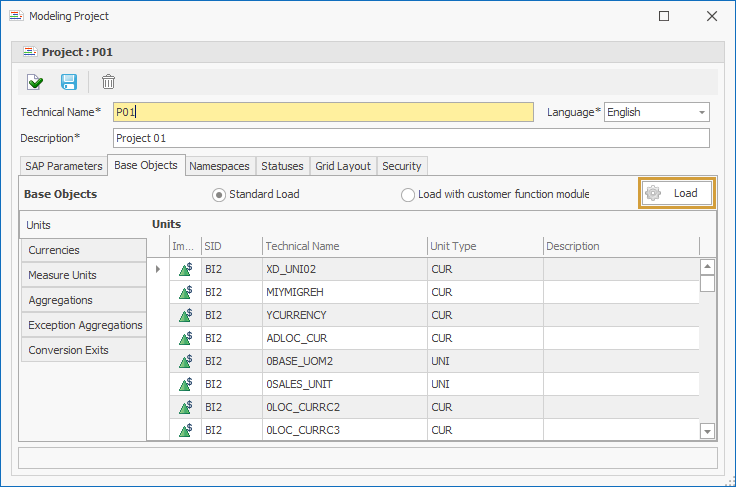This screenshot has height=487, width=736.
Task: Click the validate checkmark toolbar icon
Action: tap(35, 82)
